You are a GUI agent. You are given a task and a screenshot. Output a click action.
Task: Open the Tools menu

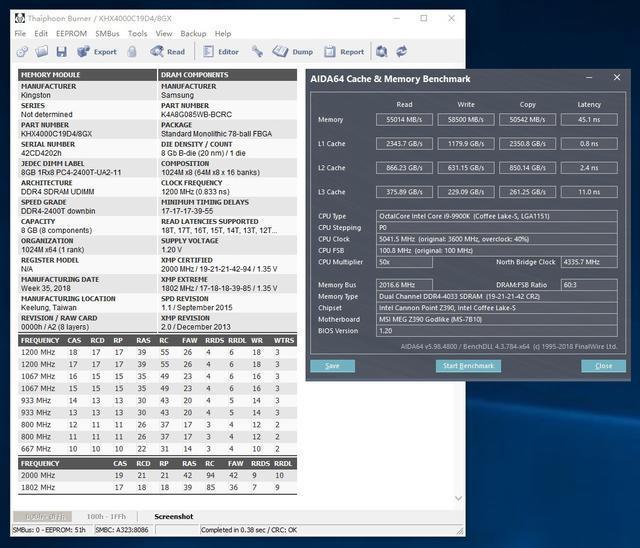(138, 33)
